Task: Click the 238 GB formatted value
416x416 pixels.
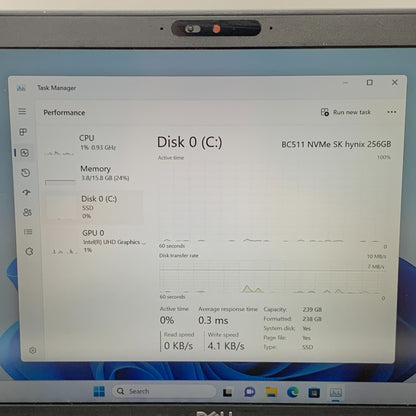Action: point(312,319)
